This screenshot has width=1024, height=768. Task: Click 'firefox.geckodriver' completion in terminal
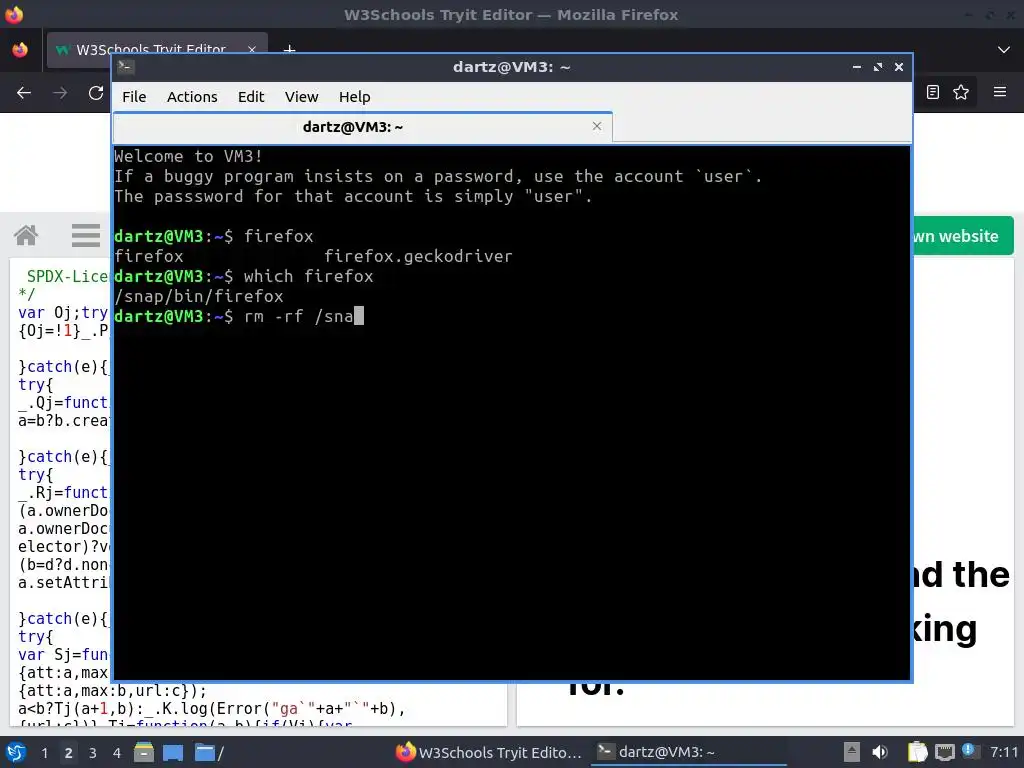[x=418, y=256]
